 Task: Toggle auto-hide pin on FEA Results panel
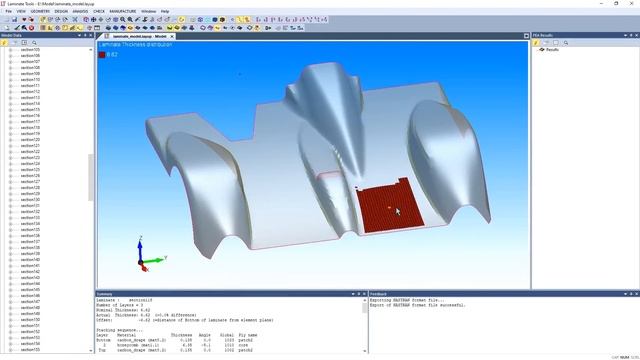coord(631,36)
